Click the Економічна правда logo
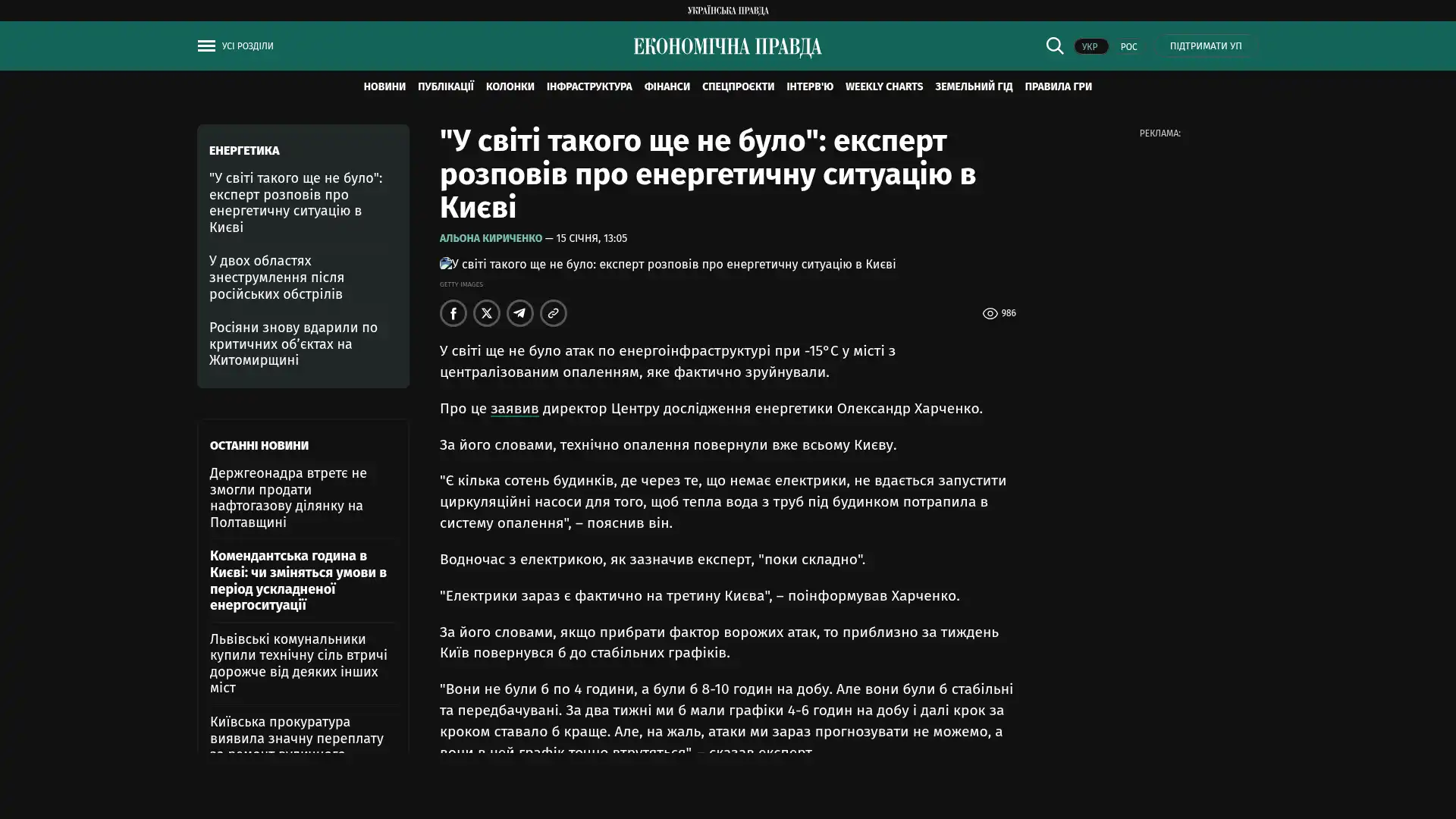The width and height of the screenshot is (1456, 819). [727, 47]
